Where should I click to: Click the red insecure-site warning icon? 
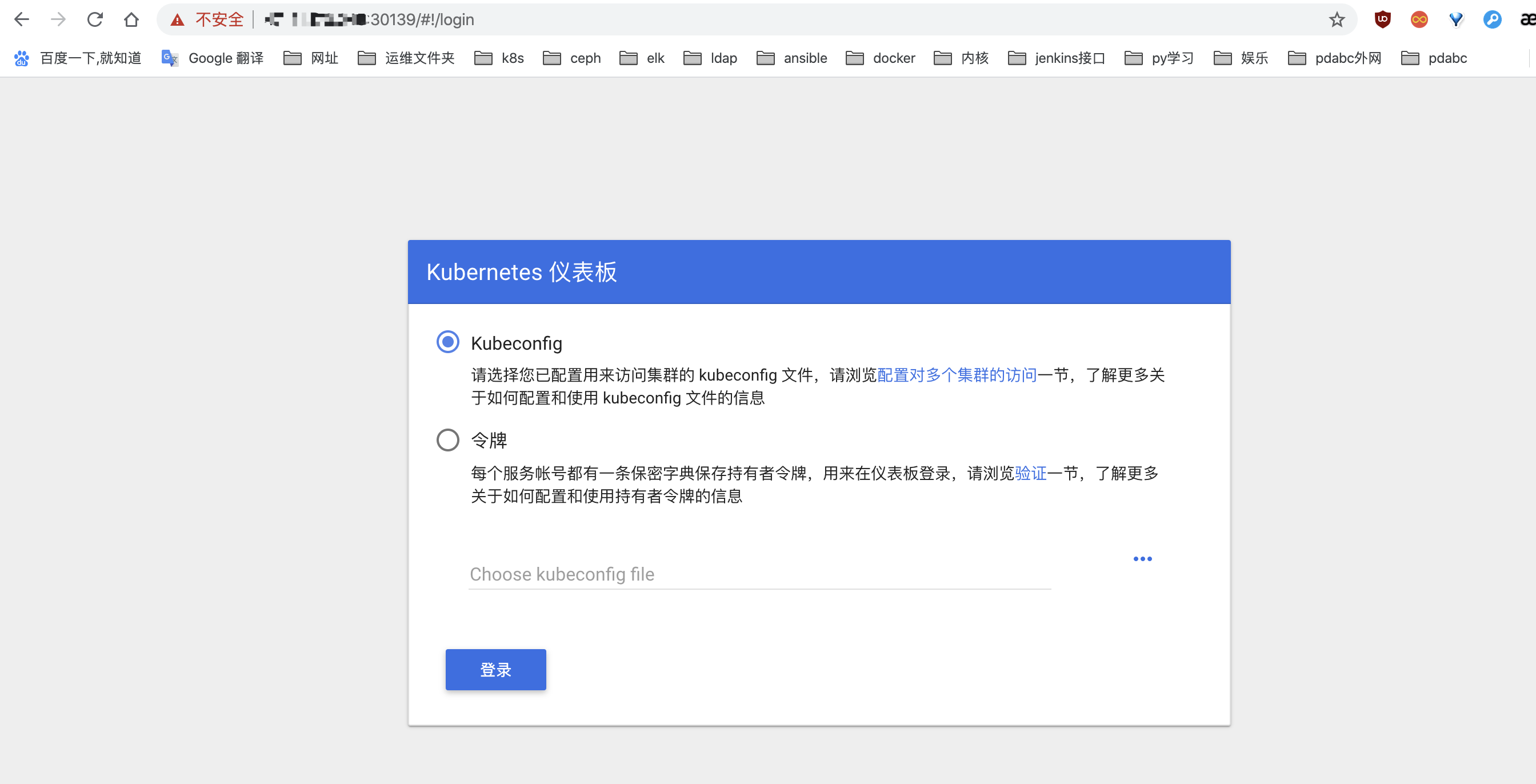[177, 20]
